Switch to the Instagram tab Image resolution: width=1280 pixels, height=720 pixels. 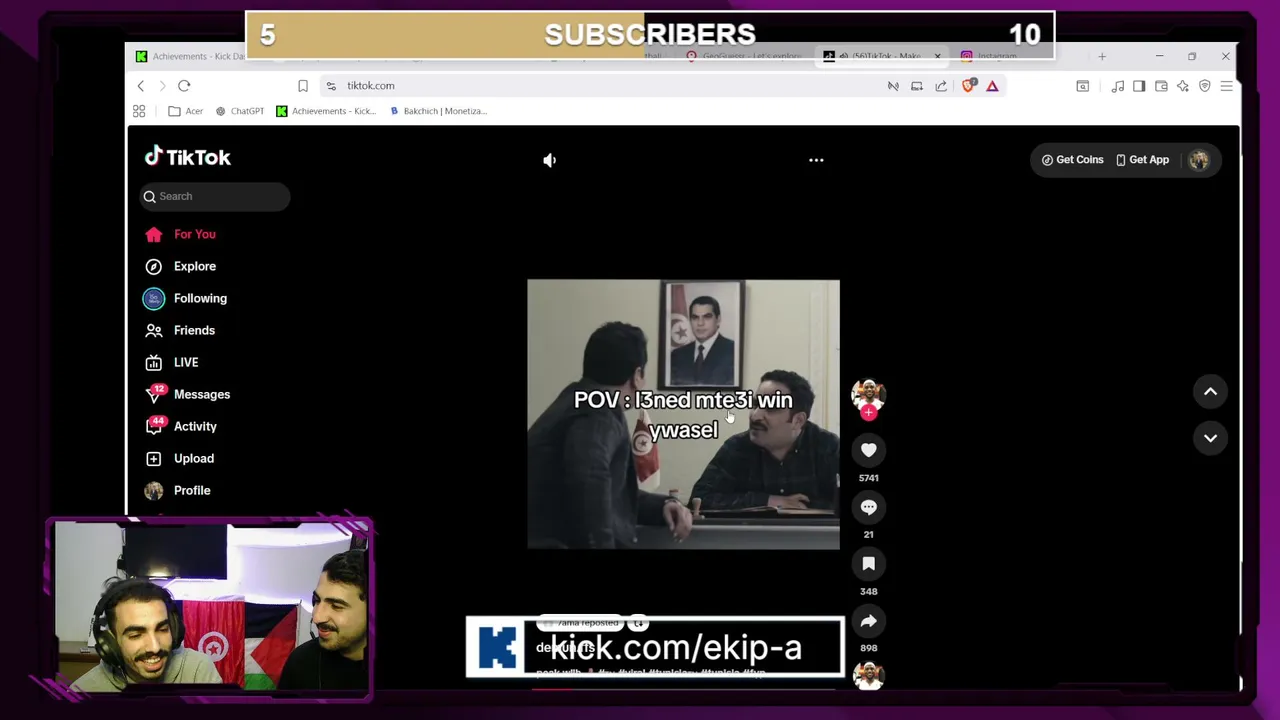click(x=990, y=56)
